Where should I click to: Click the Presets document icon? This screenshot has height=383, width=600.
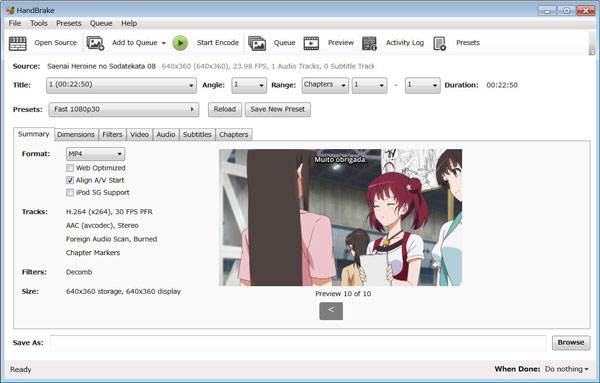[x=439, y=43]
